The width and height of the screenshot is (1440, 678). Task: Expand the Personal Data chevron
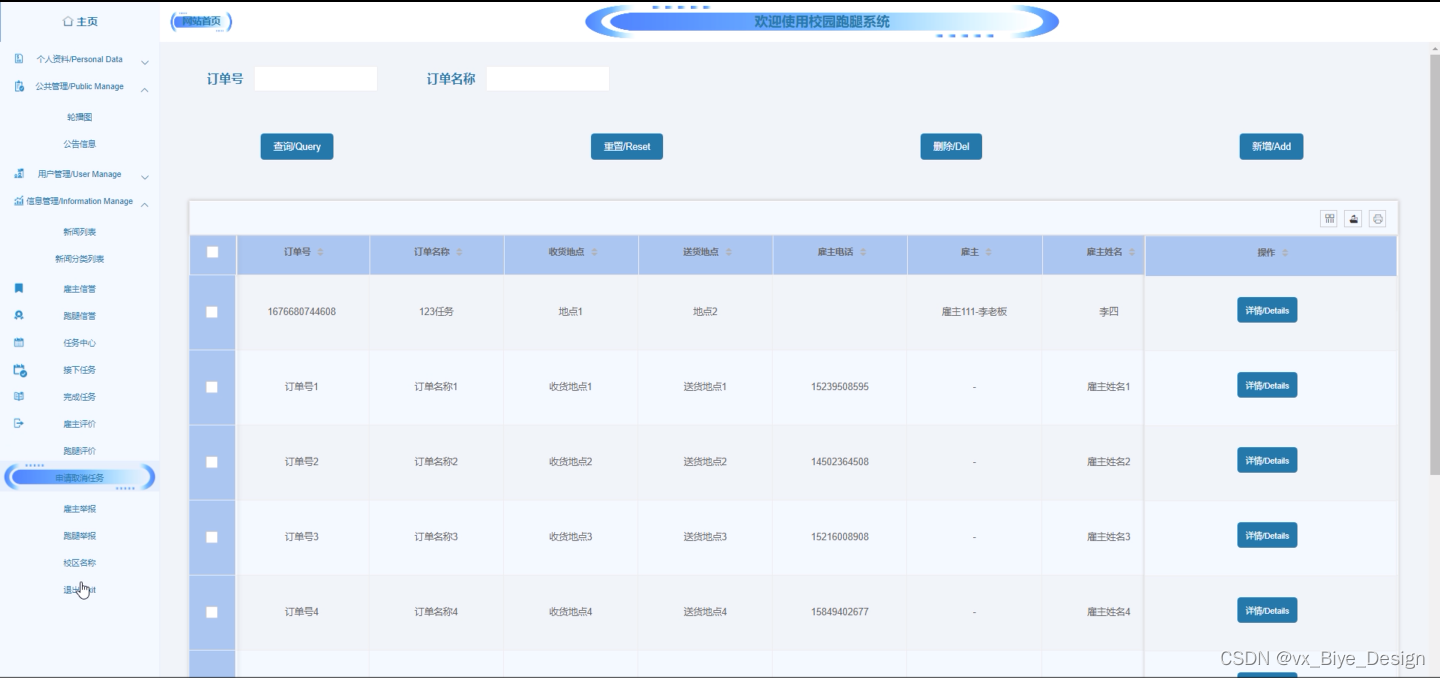(x=145, y=62)
